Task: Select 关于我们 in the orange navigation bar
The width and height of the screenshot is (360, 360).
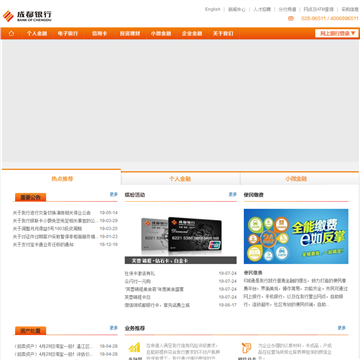Action: (x=223, y=33)
